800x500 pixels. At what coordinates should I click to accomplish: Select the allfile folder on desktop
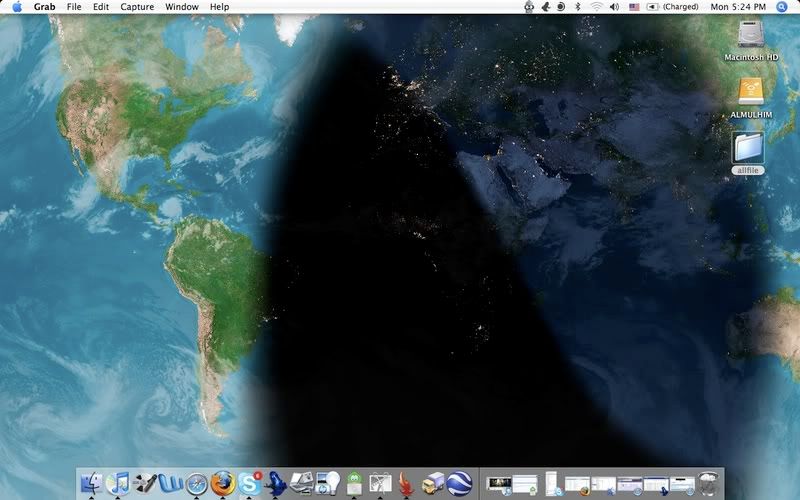coord(748,149)
